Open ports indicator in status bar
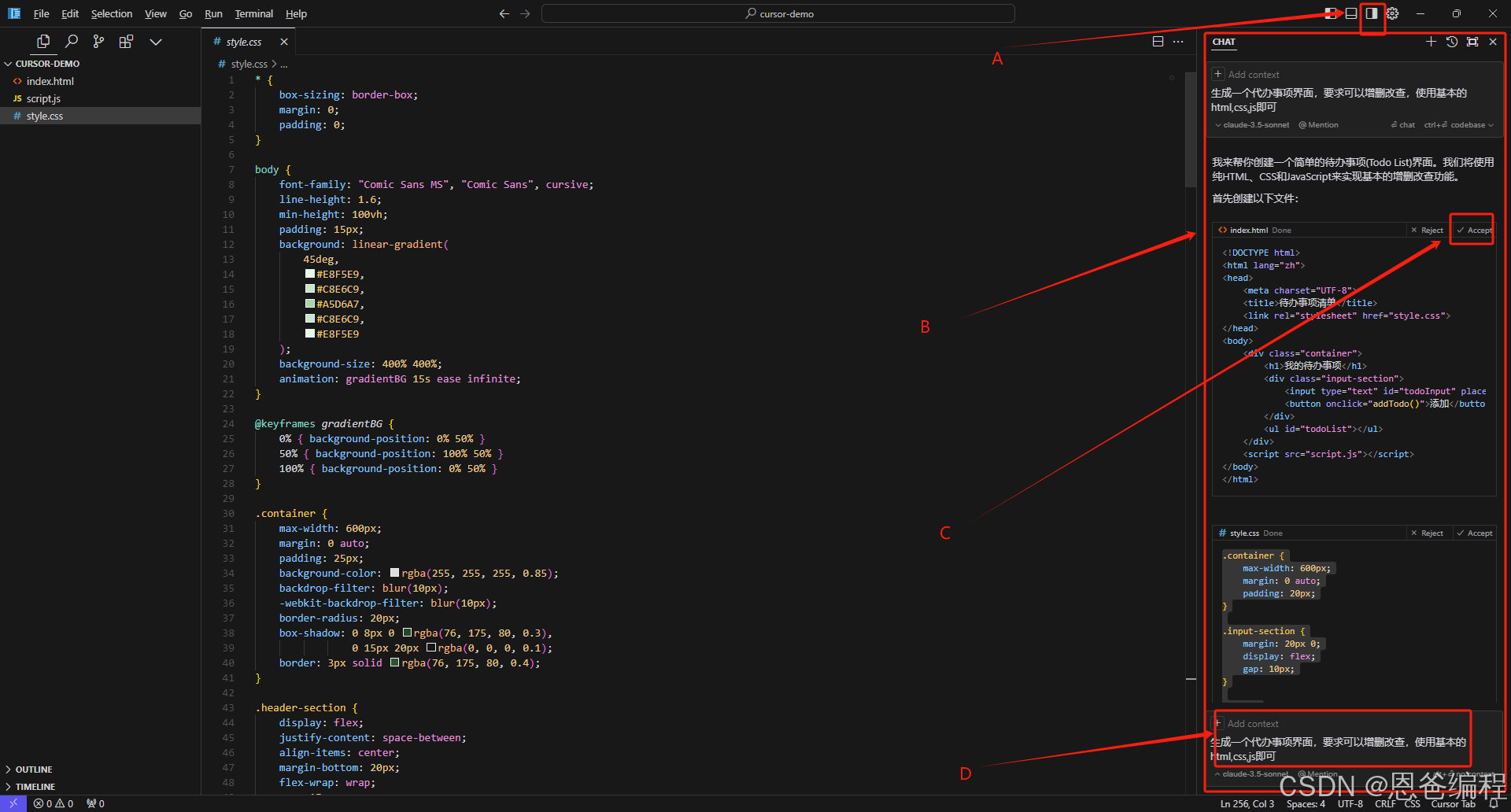Image resolution: width=1511 pixels, height=812 pixels. [95, 803]
